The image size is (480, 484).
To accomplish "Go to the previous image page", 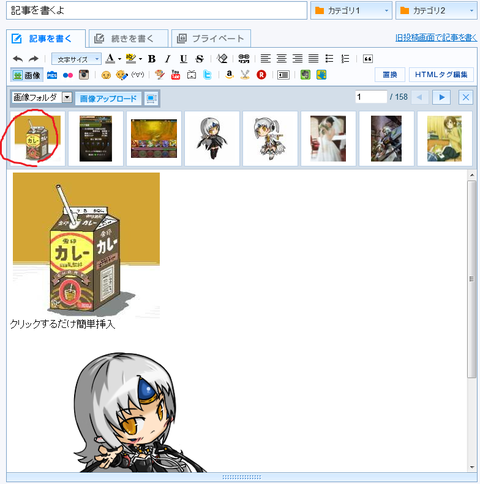I will pos(420,97).
